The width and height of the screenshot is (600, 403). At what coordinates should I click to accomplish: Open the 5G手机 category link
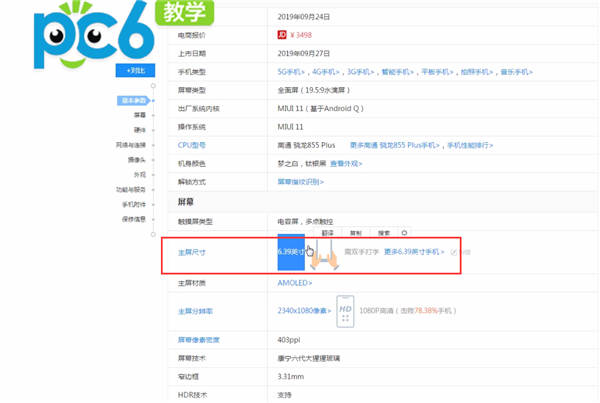pyautogui.click(x=291, y=72)
